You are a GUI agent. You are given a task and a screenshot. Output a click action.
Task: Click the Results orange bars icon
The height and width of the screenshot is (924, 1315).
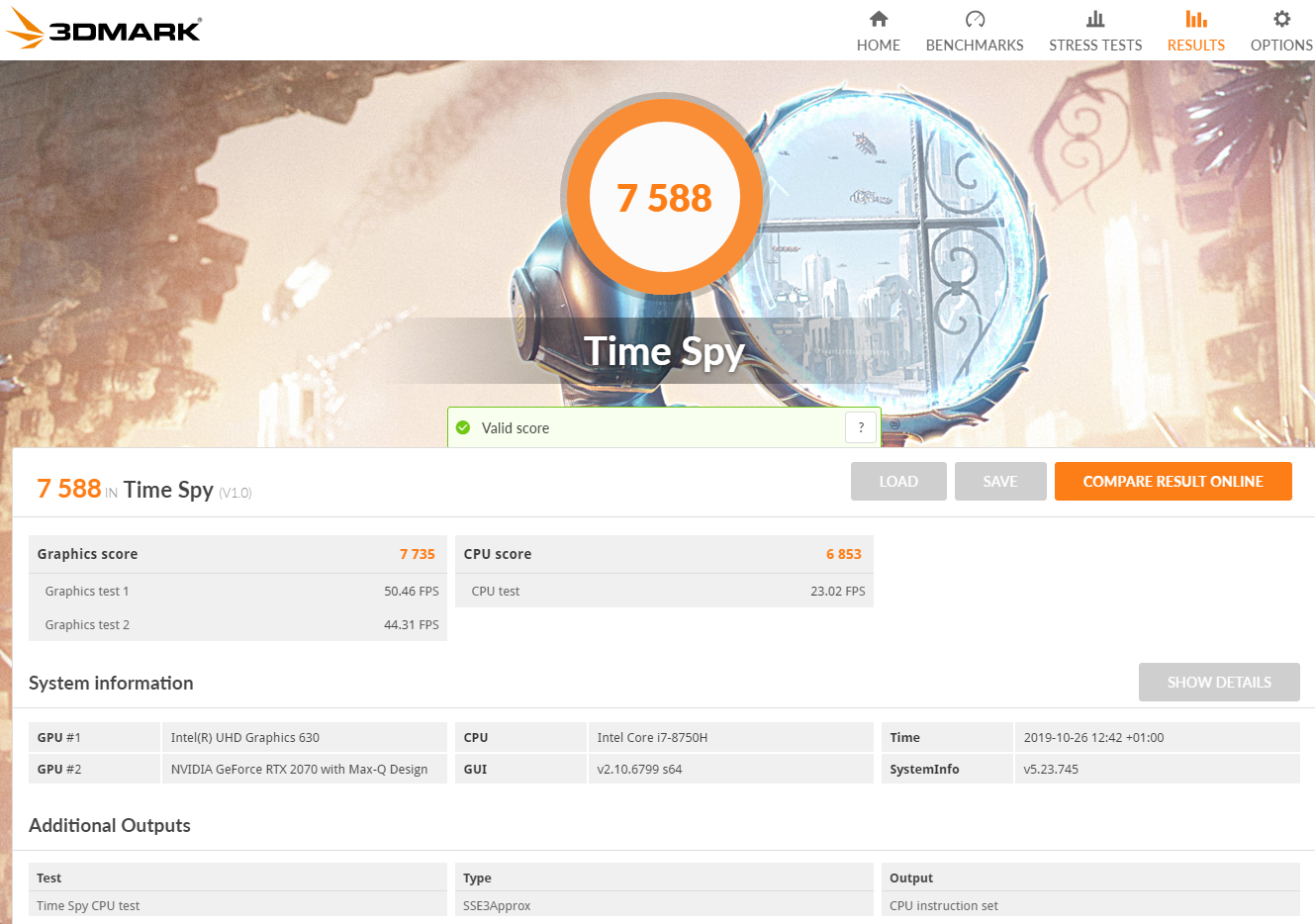coord(1196,19)
